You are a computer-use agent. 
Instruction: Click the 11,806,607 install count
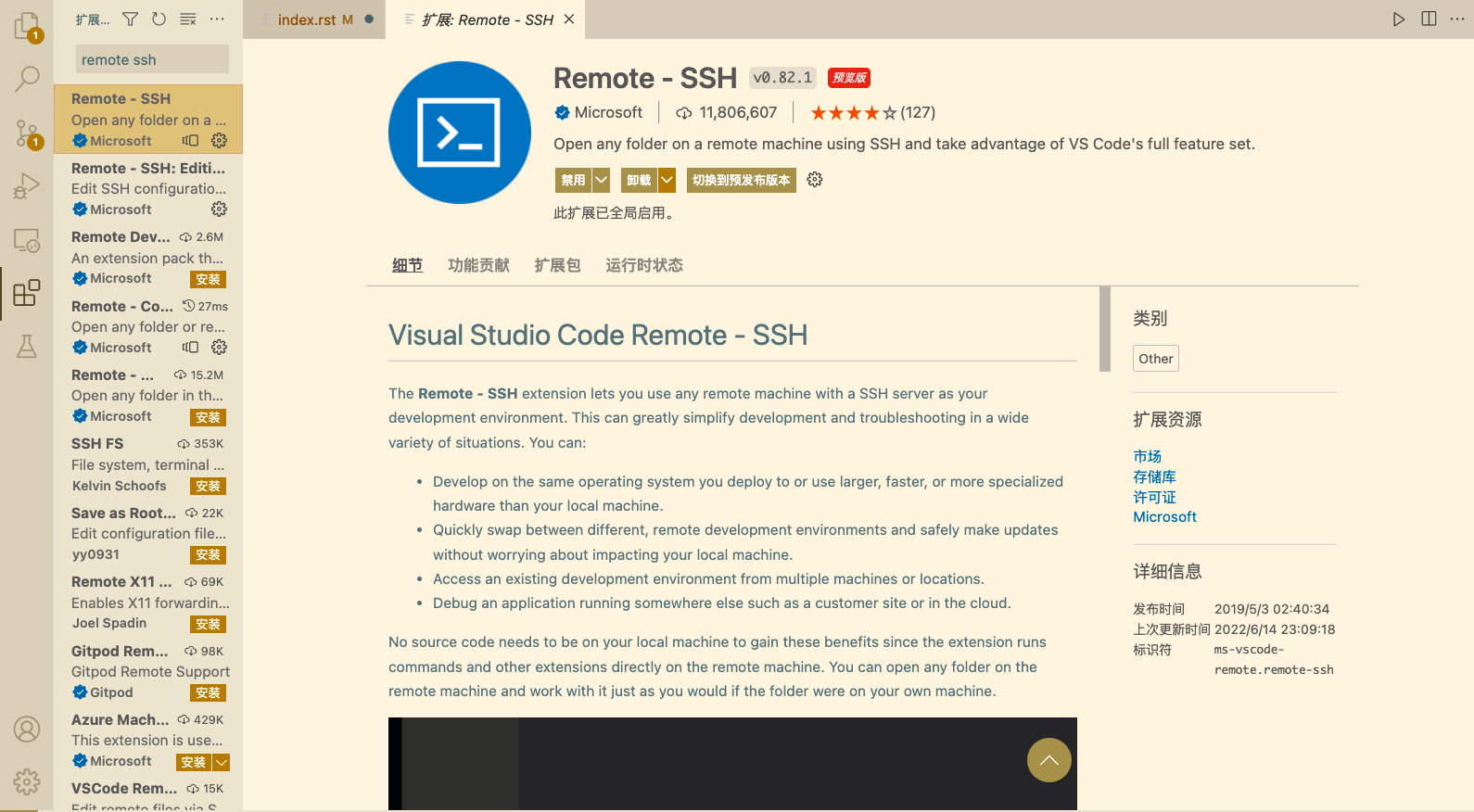738,112
